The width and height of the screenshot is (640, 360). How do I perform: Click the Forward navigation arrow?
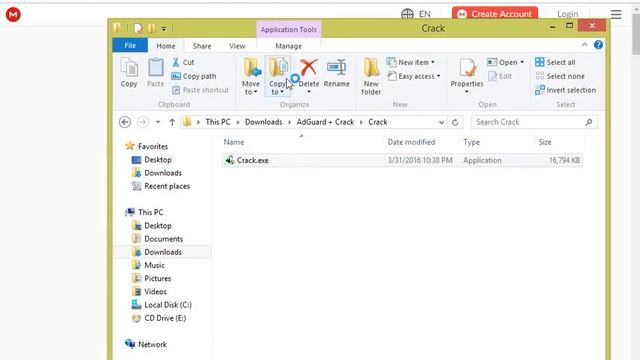[x=142, y=122]
